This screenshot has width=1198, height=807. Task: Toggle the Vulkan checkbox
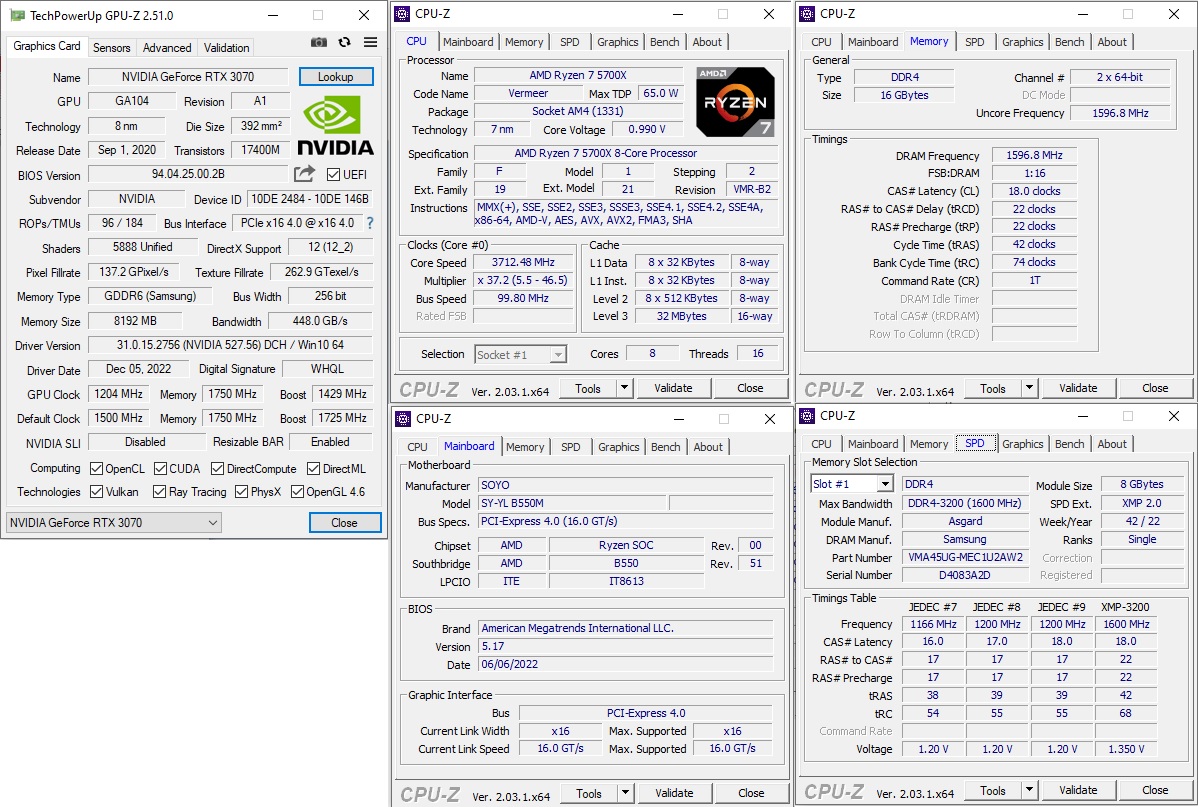pos(96,491)
